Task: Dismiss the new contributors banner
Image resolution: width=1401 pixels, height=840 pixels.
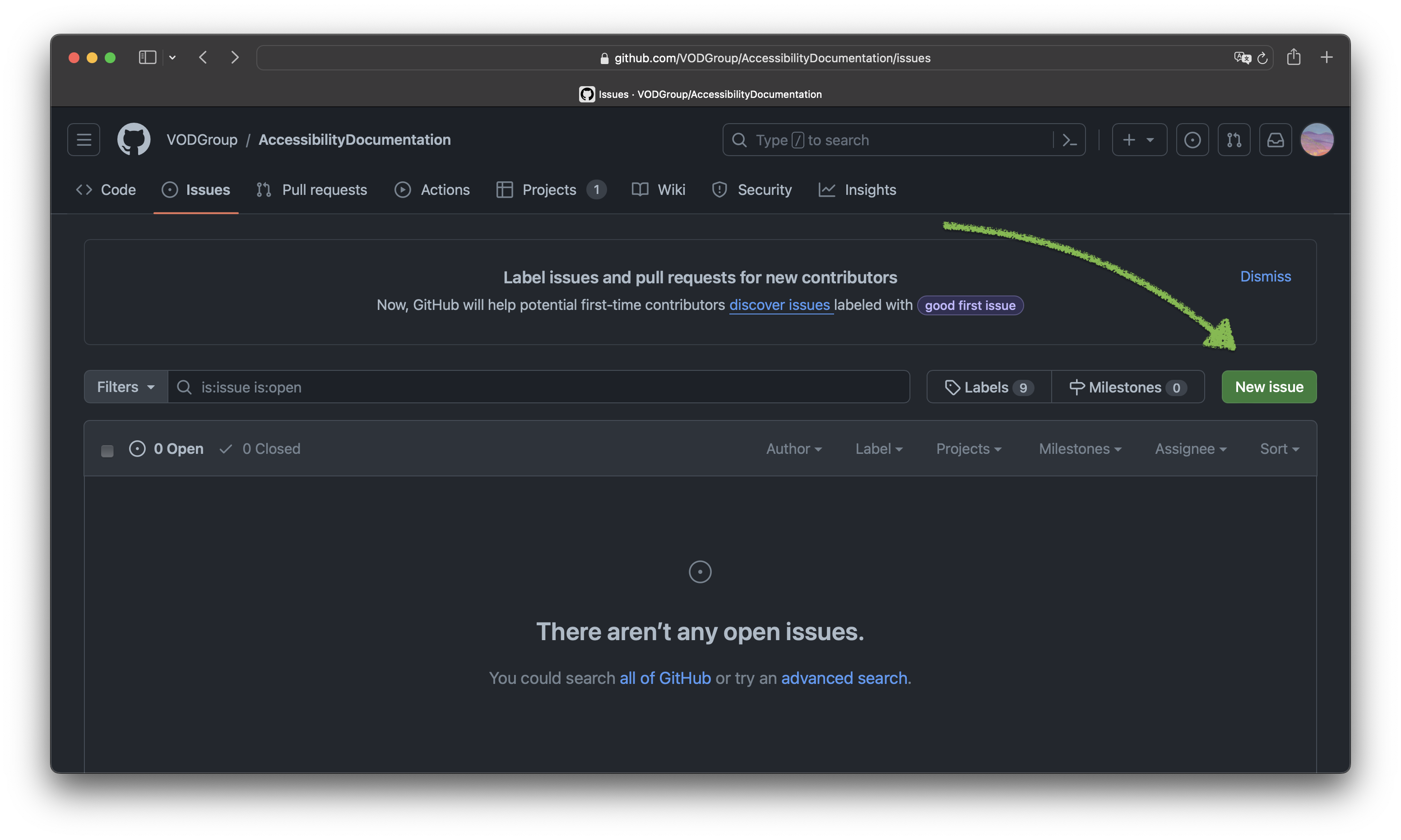Action: pos(1265,276)
